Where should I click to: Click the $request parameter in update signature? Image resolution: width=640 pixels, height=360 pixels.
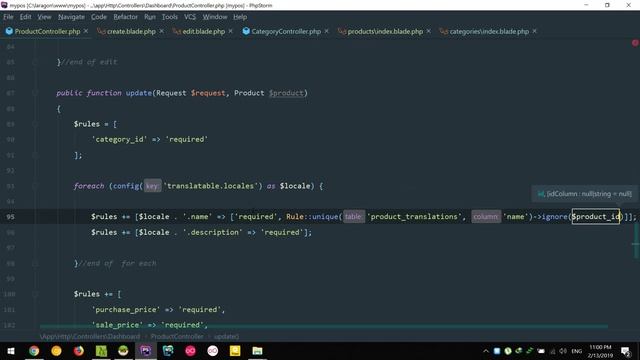[x=208, y=93]
